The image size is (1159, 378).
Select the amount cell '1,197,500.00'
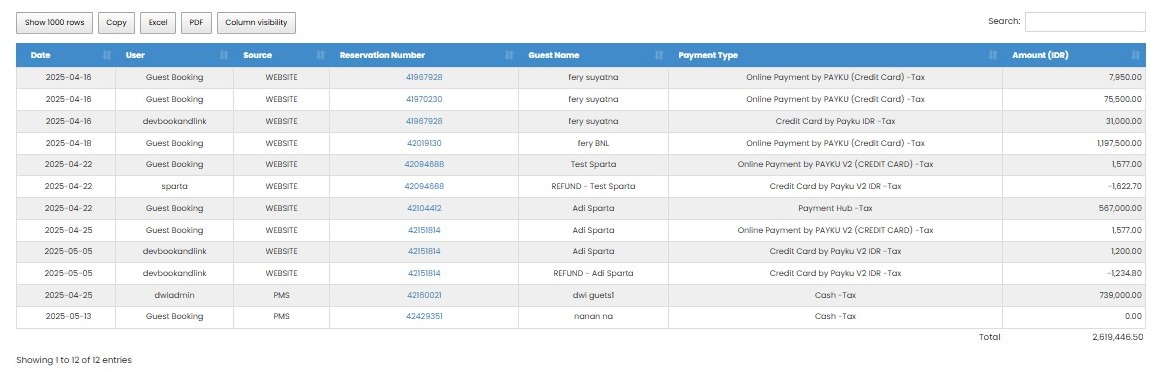pyautogui.click(x=1074, y=143)
